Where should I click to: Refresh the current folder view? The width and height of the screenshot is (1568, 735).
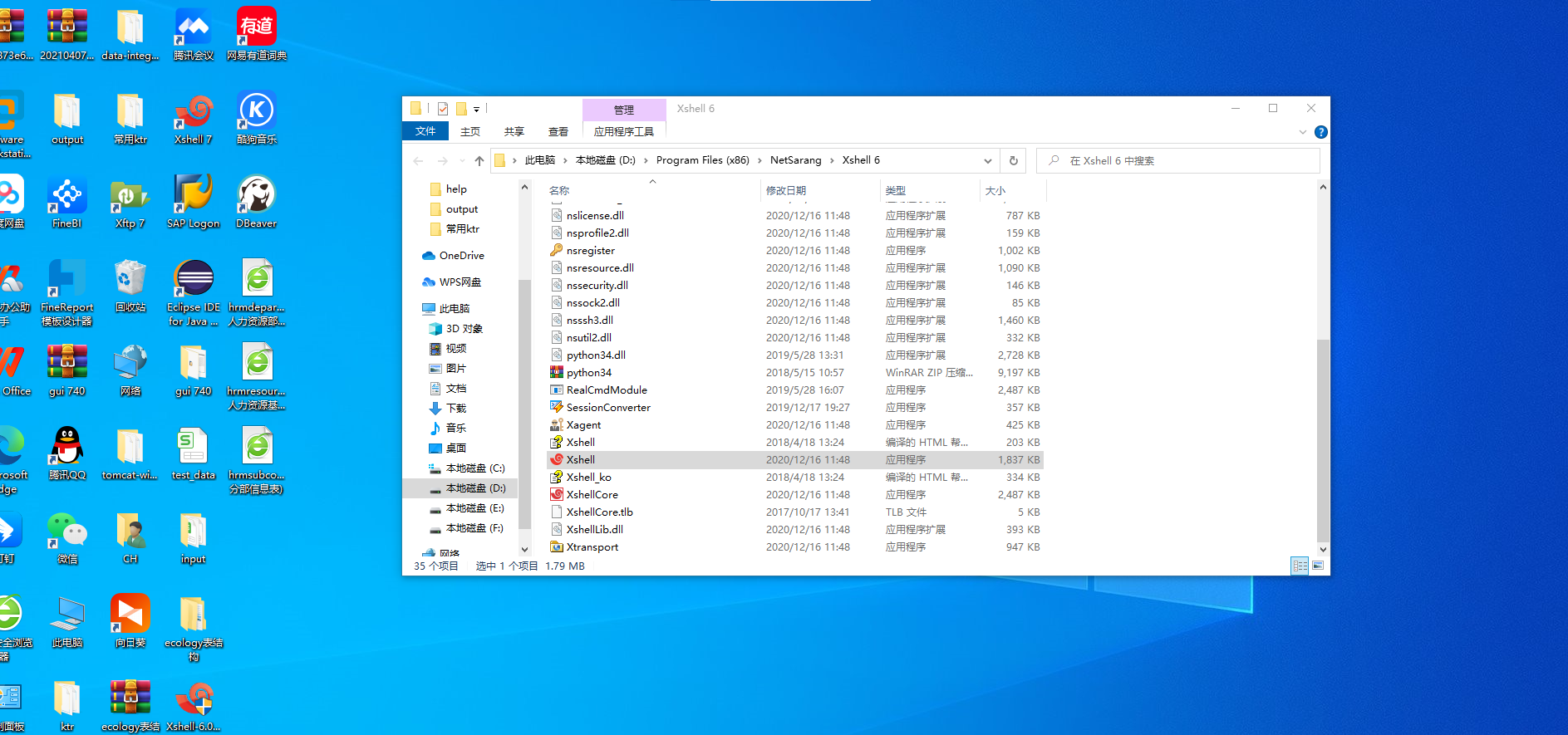(x=1013, y=160)
